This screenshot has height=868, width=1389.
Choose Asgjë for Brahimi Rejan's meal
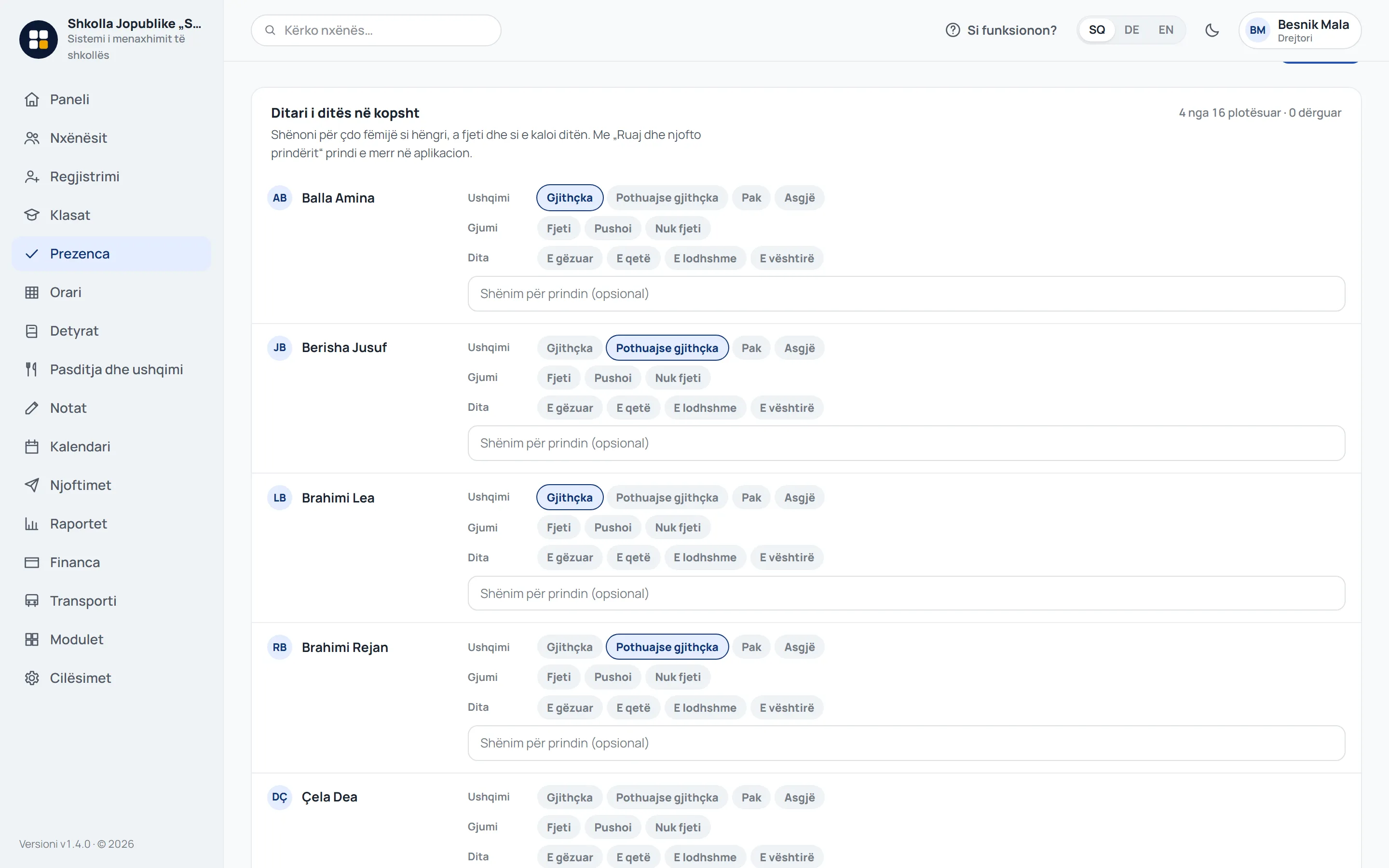point(799,647)
